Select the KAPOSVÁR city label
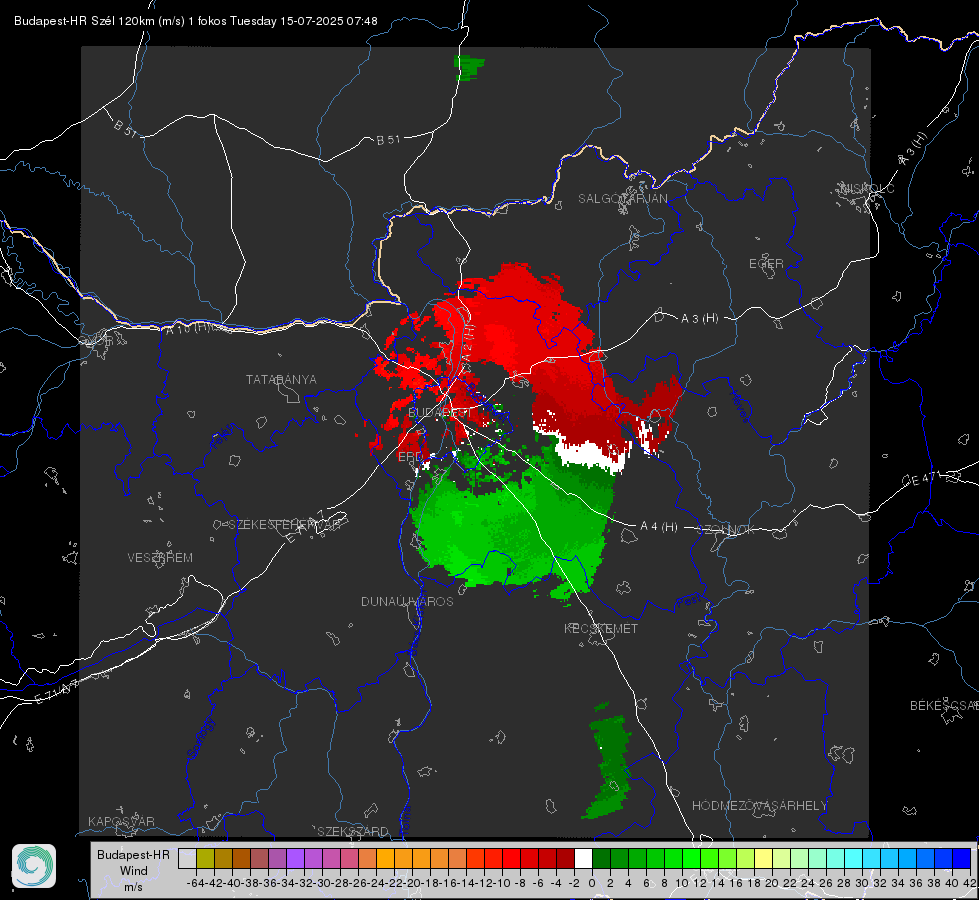 coord(121,821)
